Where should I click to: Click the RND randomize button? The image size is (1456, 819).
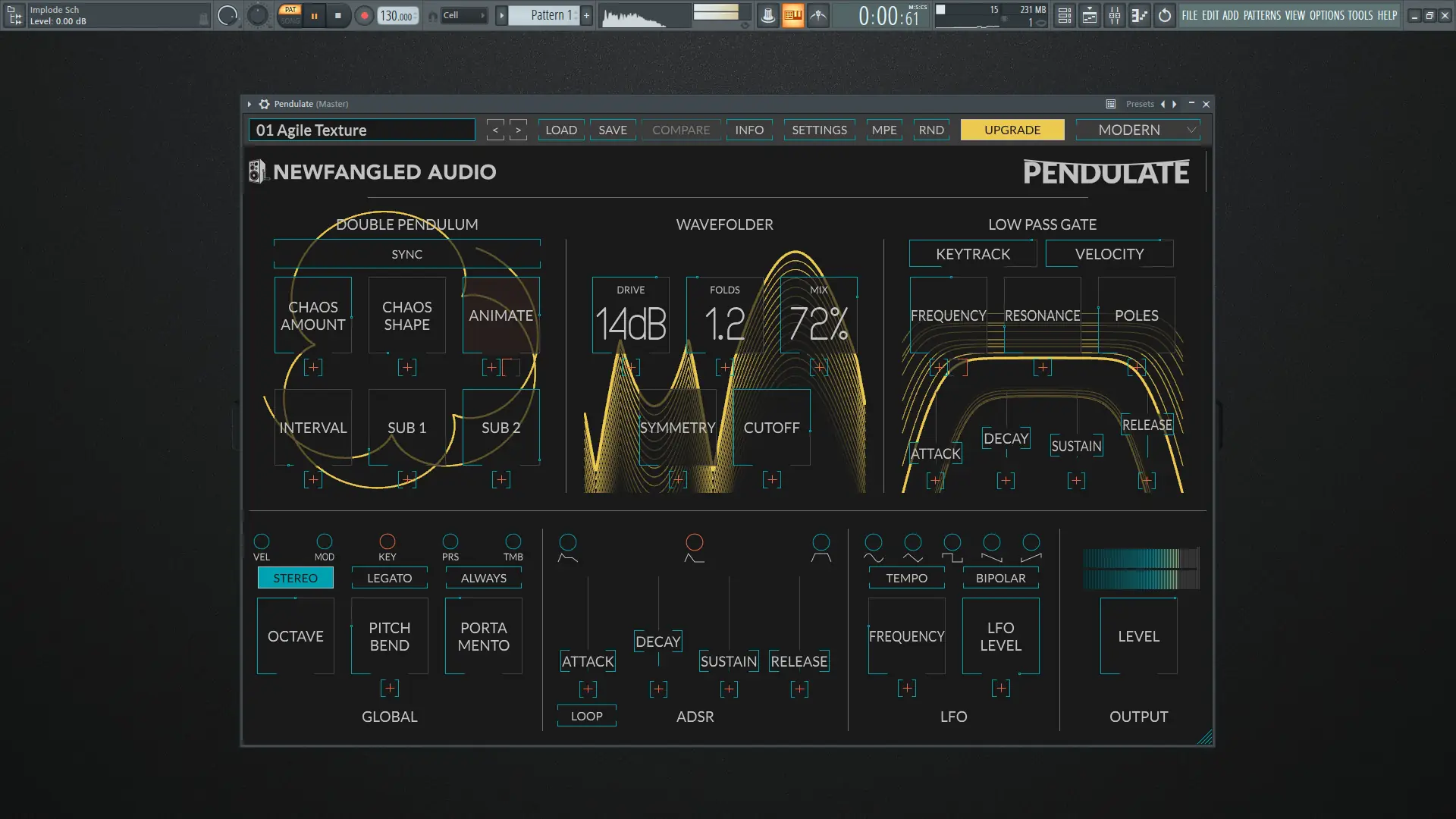(x=931, y=130)
